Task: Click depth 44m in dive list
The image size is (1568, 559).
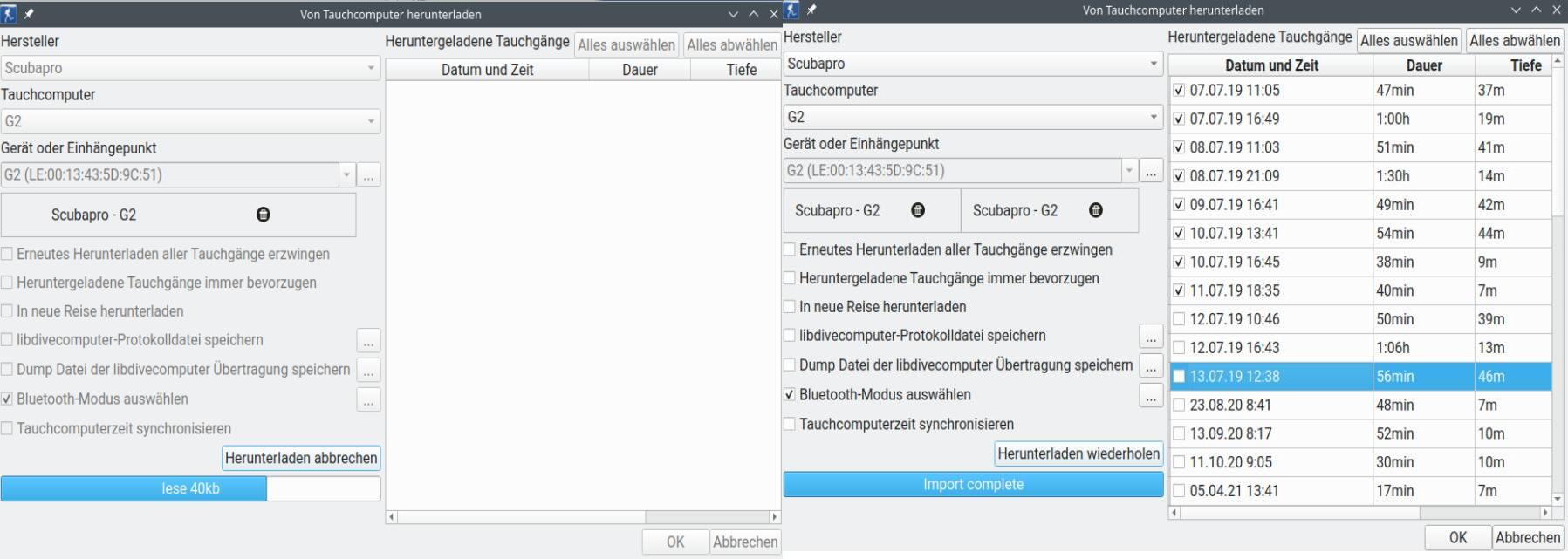Action: point(1491,234)
